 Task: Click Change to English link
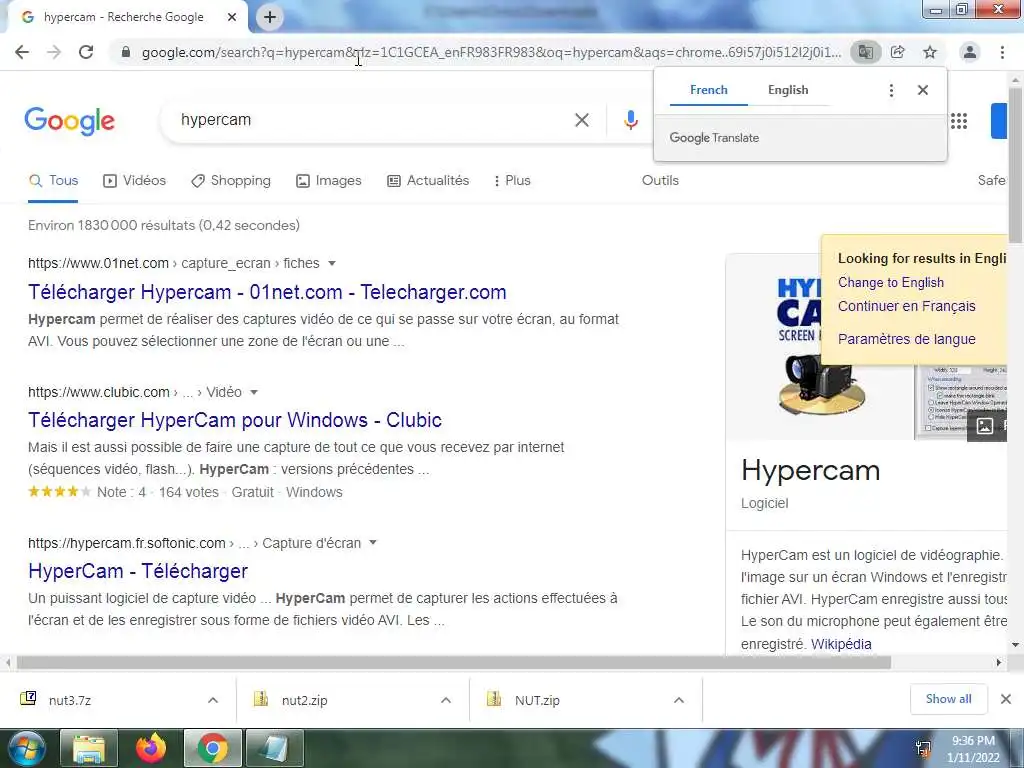pos(891,283)
